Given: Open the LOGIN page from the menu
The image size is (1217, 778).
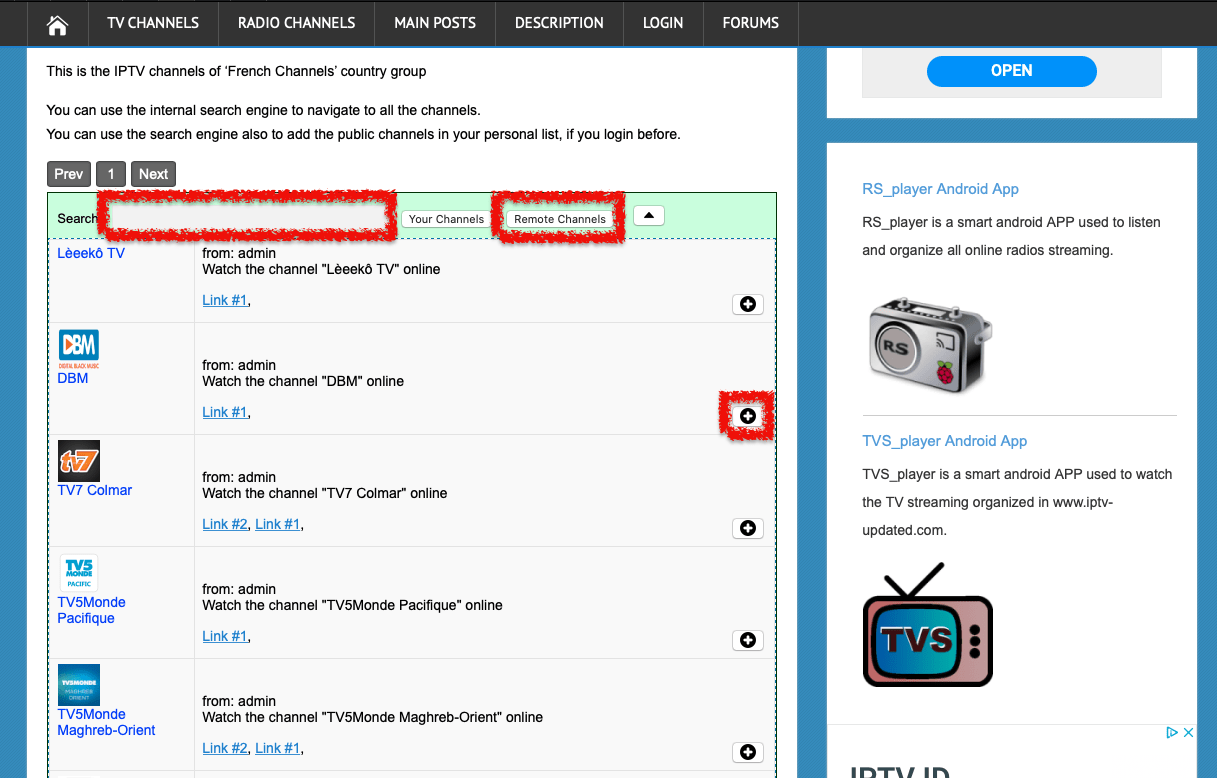Looking at the screenshot, I should click(x=663, y=23).
